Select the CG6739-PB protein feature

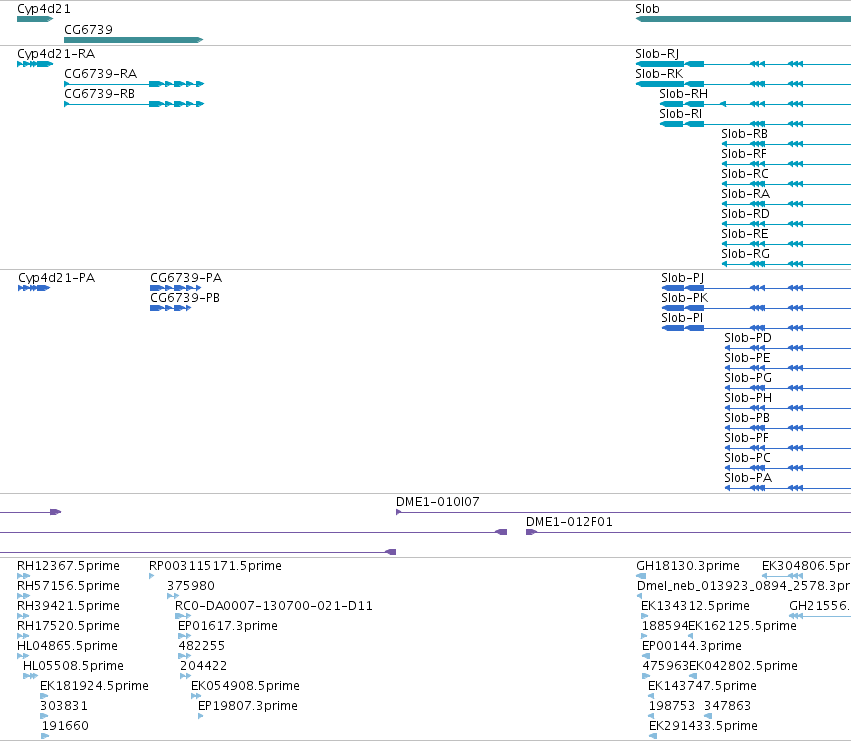[170, 308]
